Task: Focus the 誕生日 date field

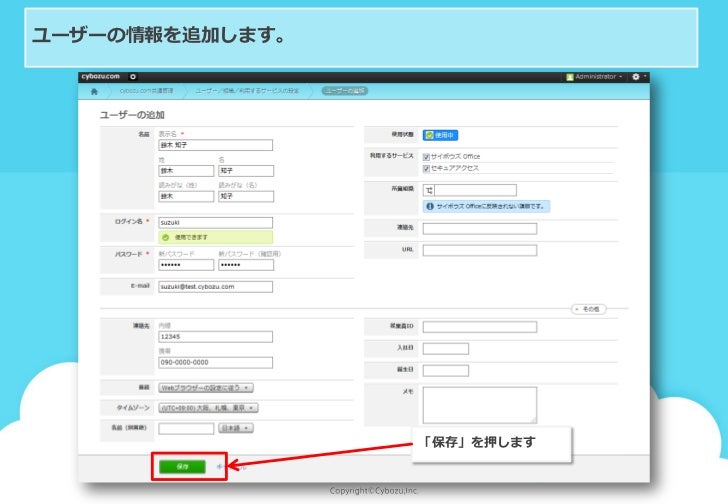Action: point(446,370)
